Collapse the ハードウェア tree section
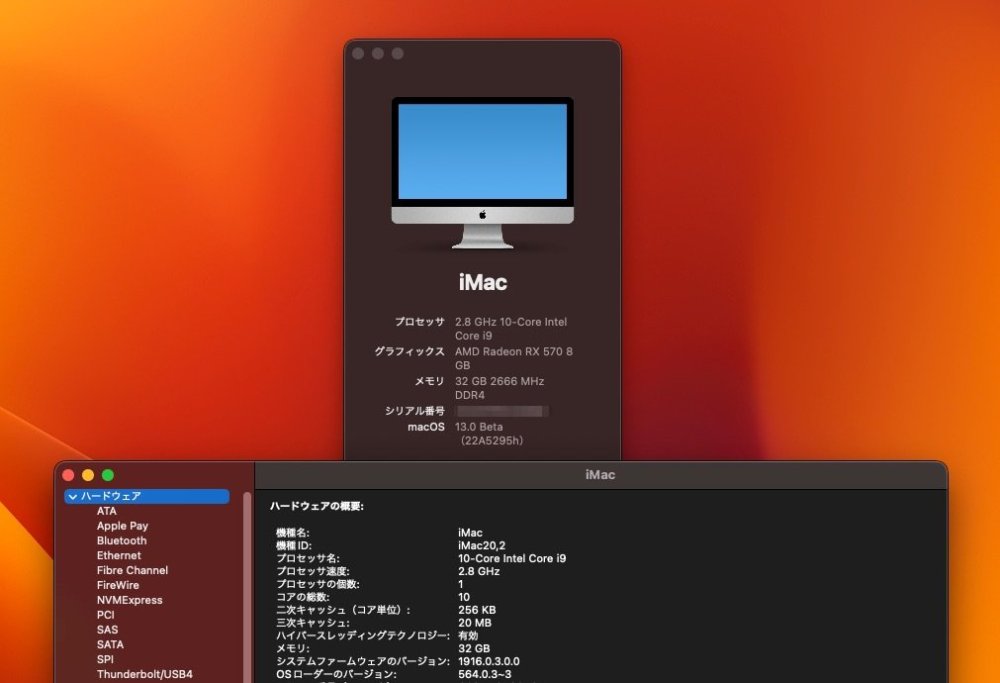 73,496
